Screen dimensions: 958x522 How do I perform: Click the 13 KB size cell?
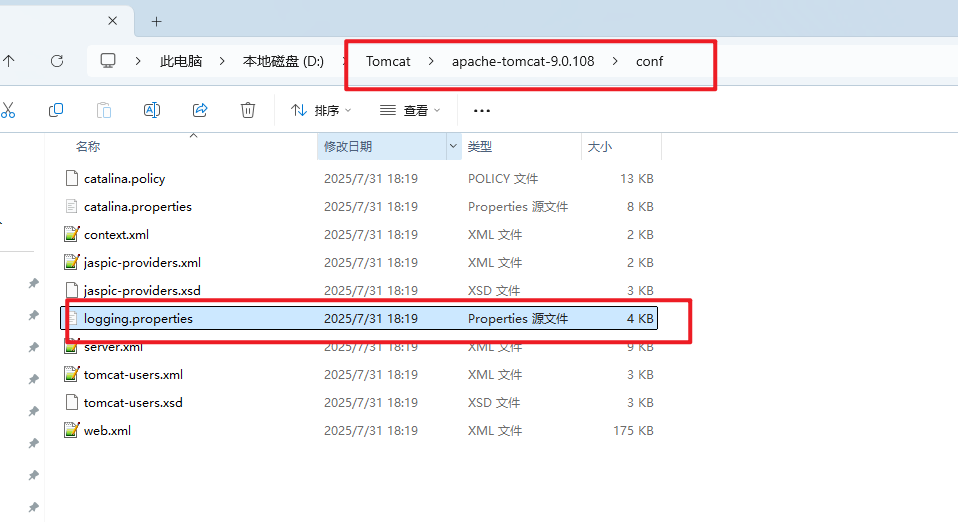(637, 178)
